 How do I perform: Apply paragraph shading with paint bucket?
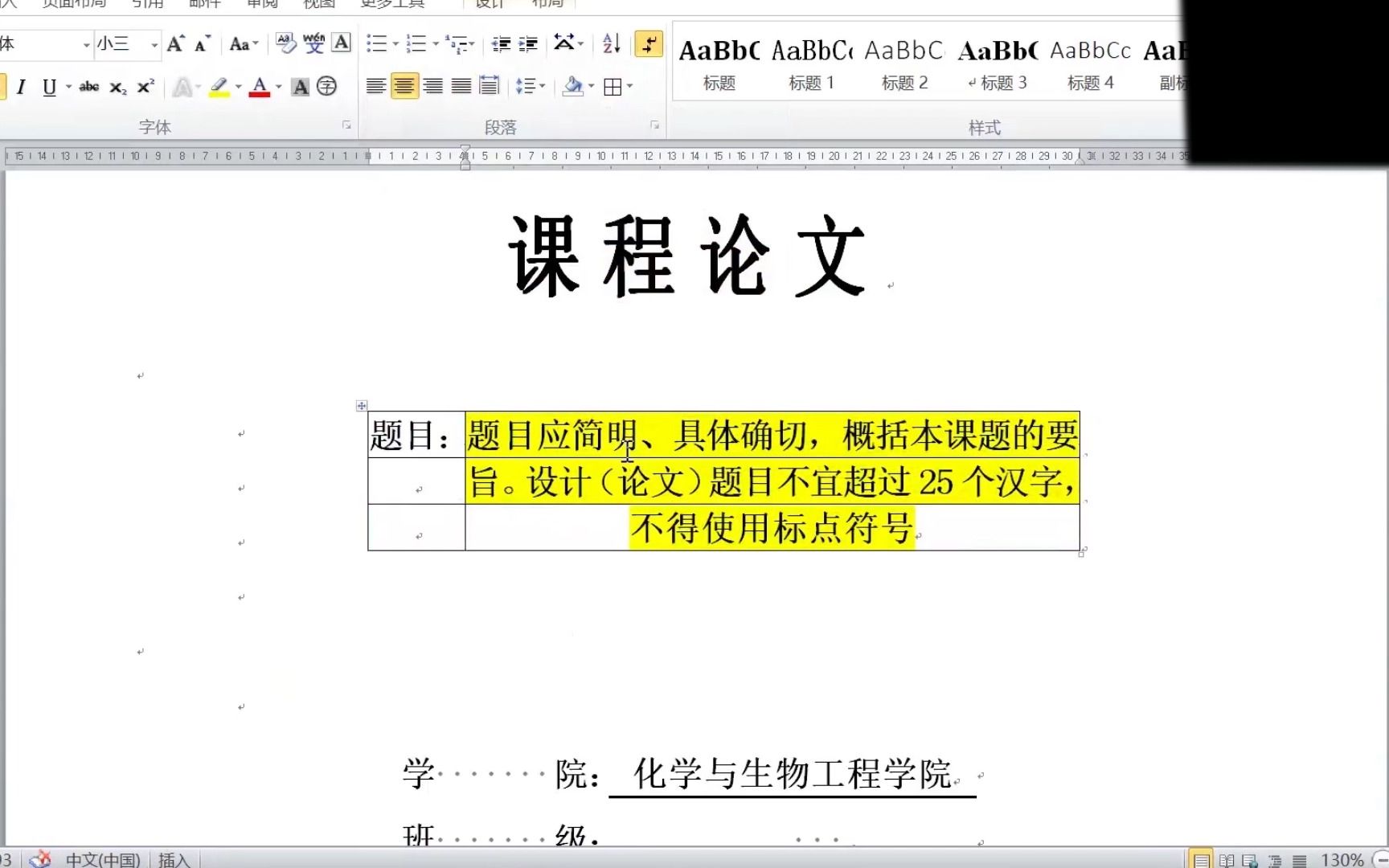coord(572,86)
